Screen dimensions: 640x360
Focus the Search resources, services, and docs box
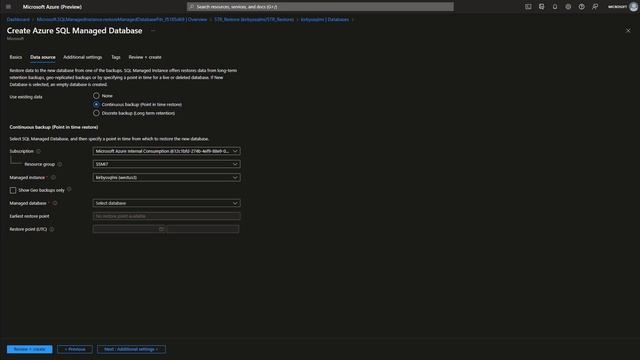click(x=320, y=7)
